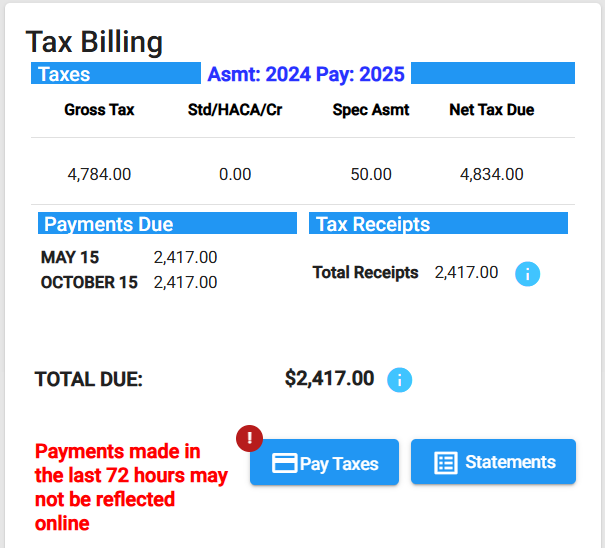Select the Gross Tax value 4,784.00
Screen dimensions: 605x548
[x=99, y=174]
